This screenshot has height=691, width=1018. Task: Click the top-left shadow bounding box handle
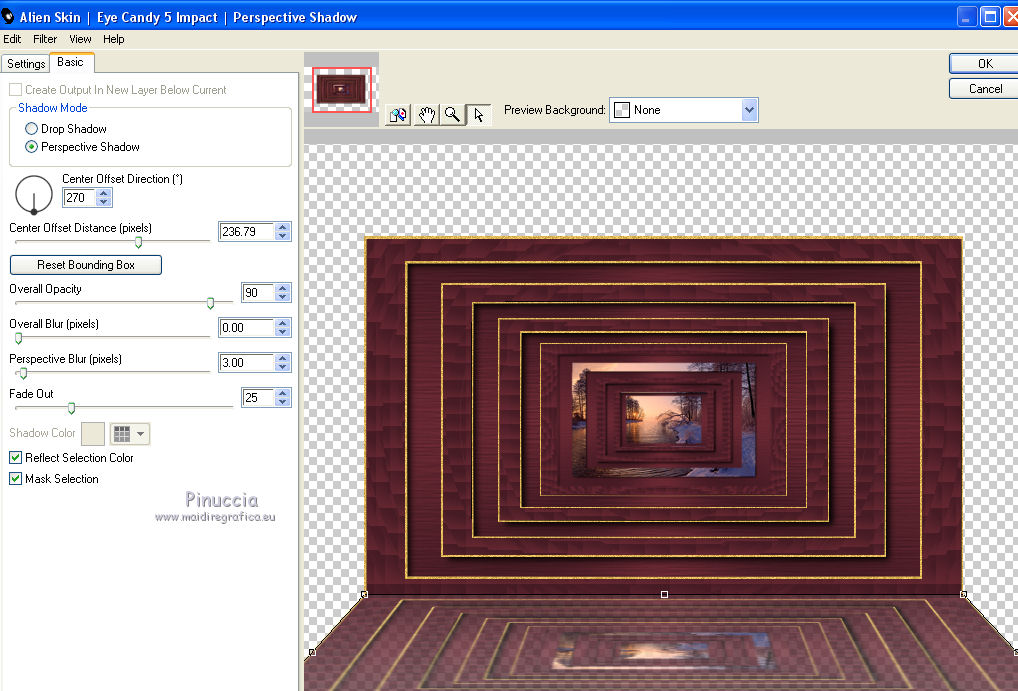coord(364,594)
